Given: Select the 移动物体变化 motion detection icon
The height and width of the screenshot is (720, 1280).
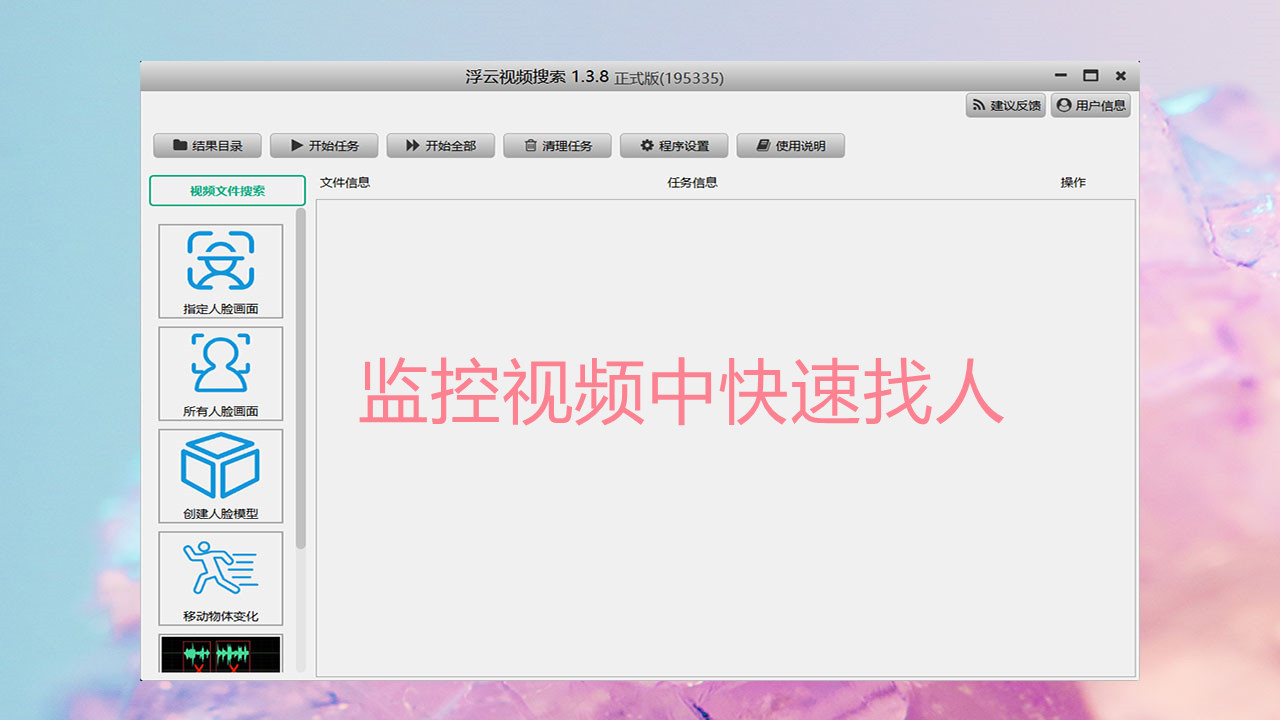Looking at the screenshot, I should (x=220, y=578).
